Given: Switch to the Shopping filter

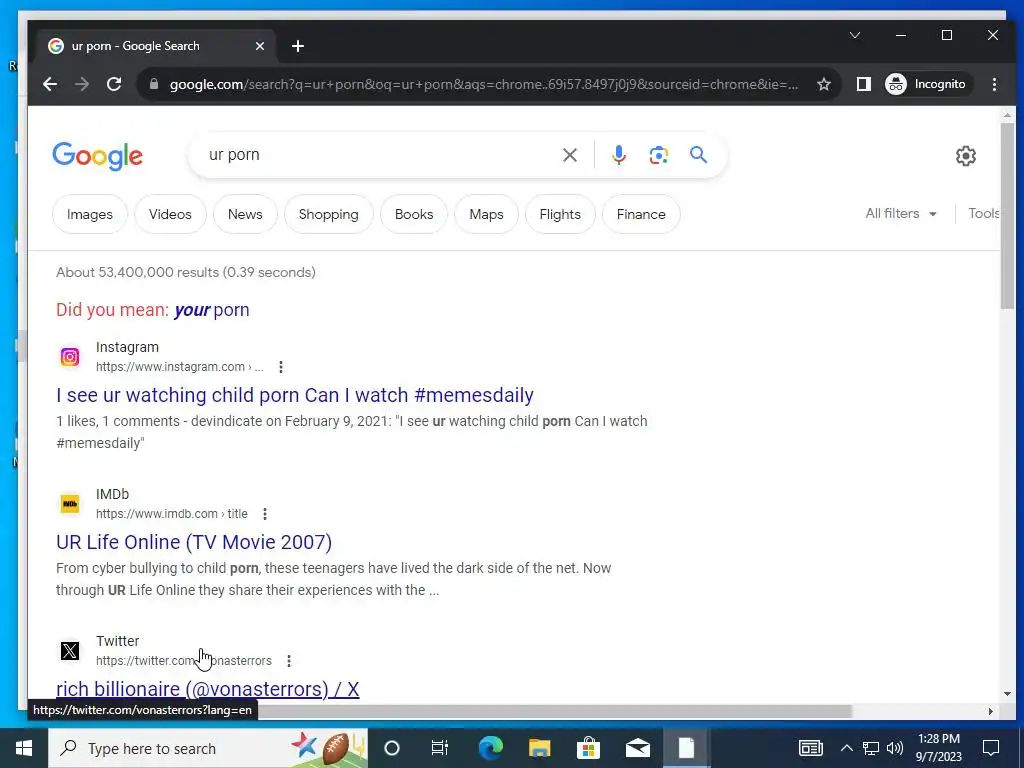Looking at the screenshot, I should click(328, 214).
